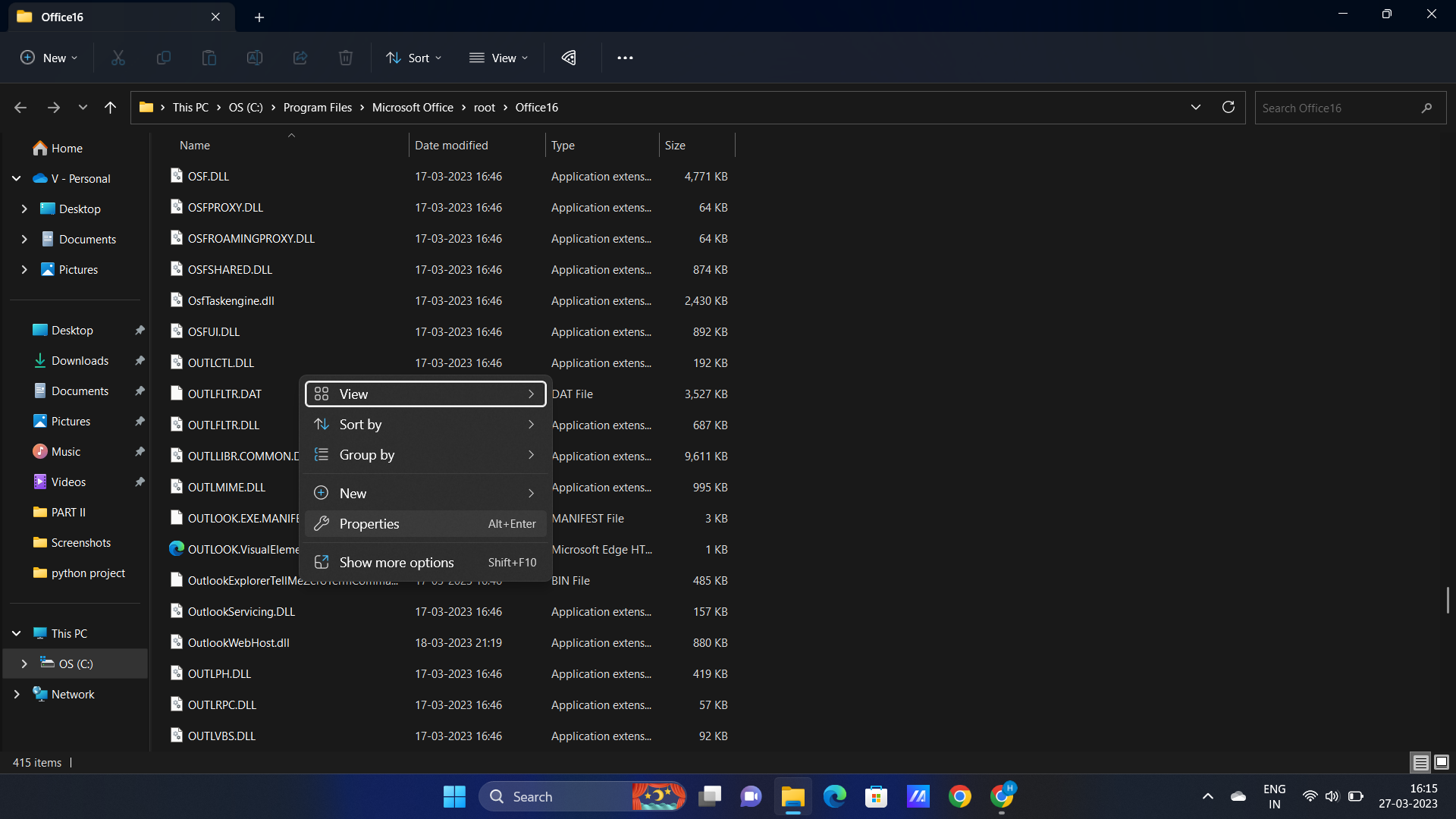Switch to details view layout icon
The height and width of the screenshot is (819, 1456).
pos(1420,762)
